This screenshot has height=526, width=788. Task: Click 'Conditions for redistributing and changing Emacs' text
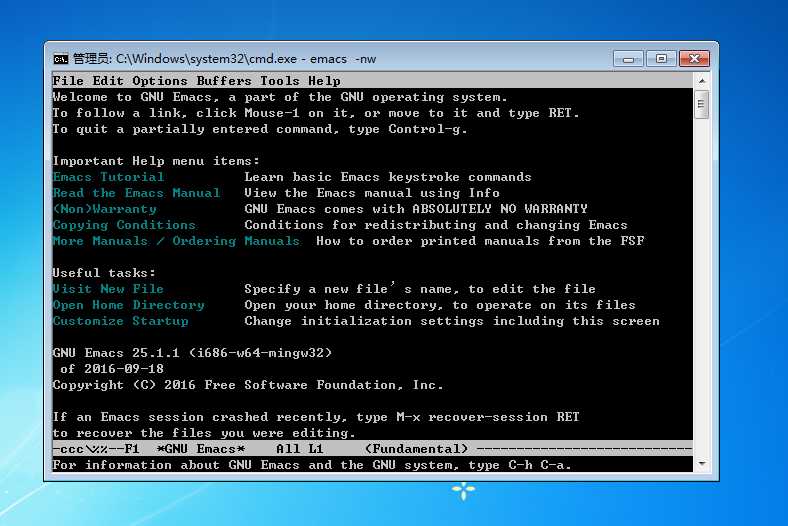(x=436, y=225)
